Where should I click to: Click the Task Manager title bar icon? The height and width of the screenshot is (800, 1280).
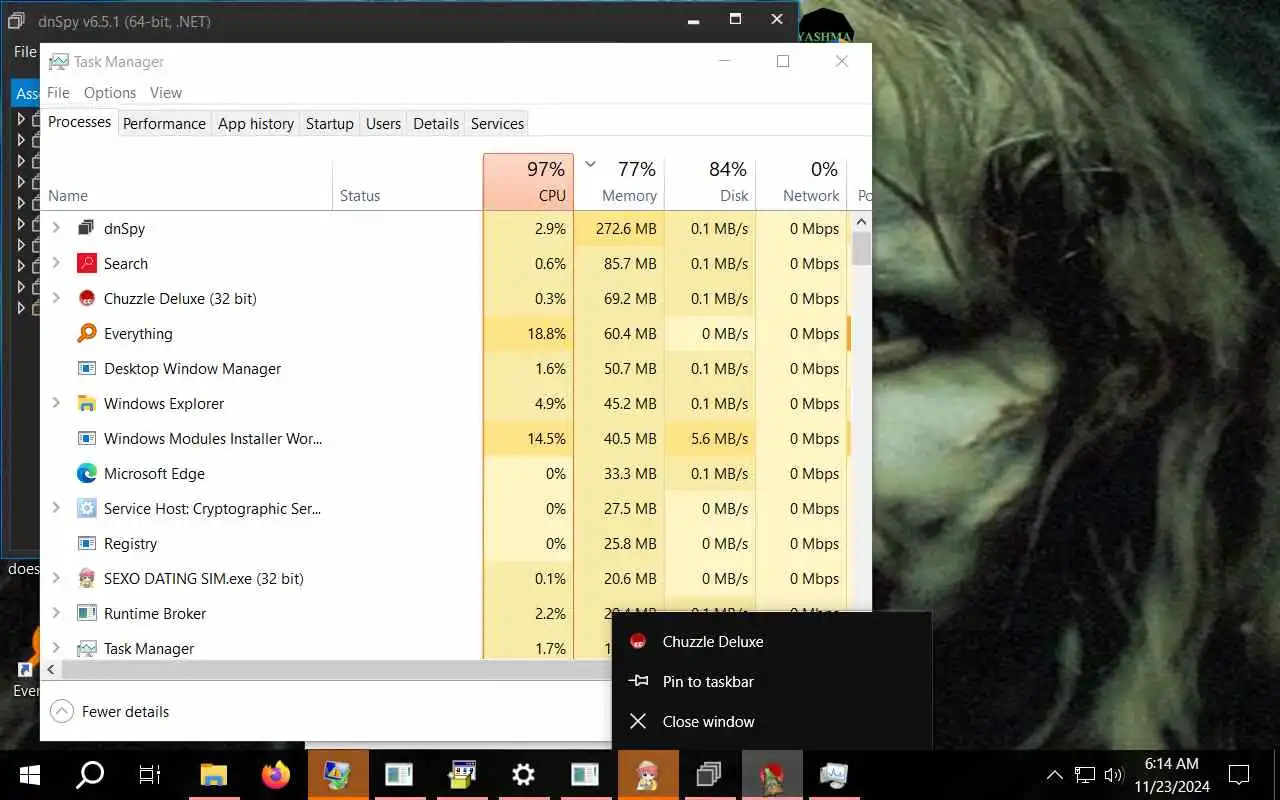(59, 61)
